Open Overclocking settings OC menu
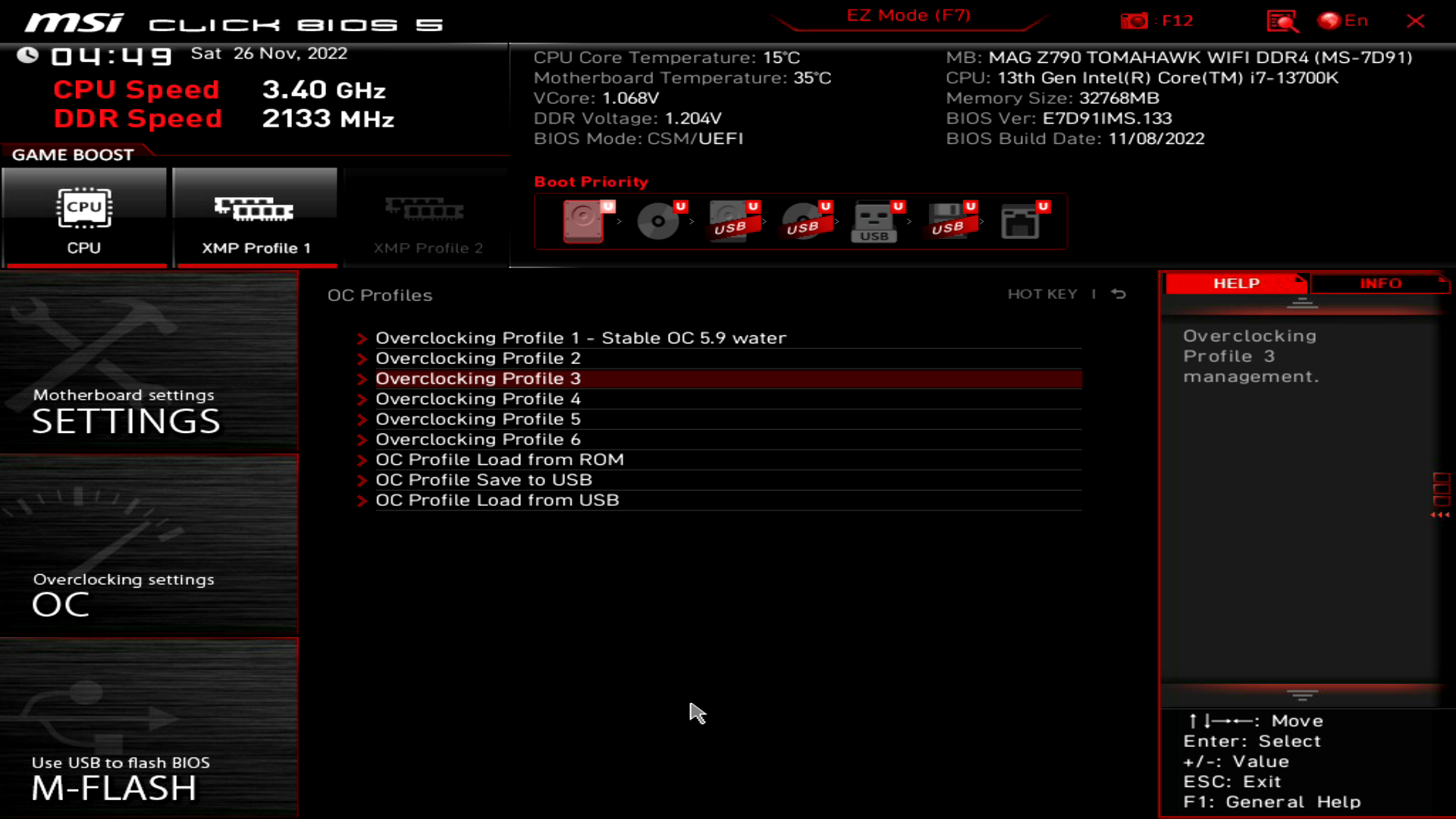 (x=149, y=545)
